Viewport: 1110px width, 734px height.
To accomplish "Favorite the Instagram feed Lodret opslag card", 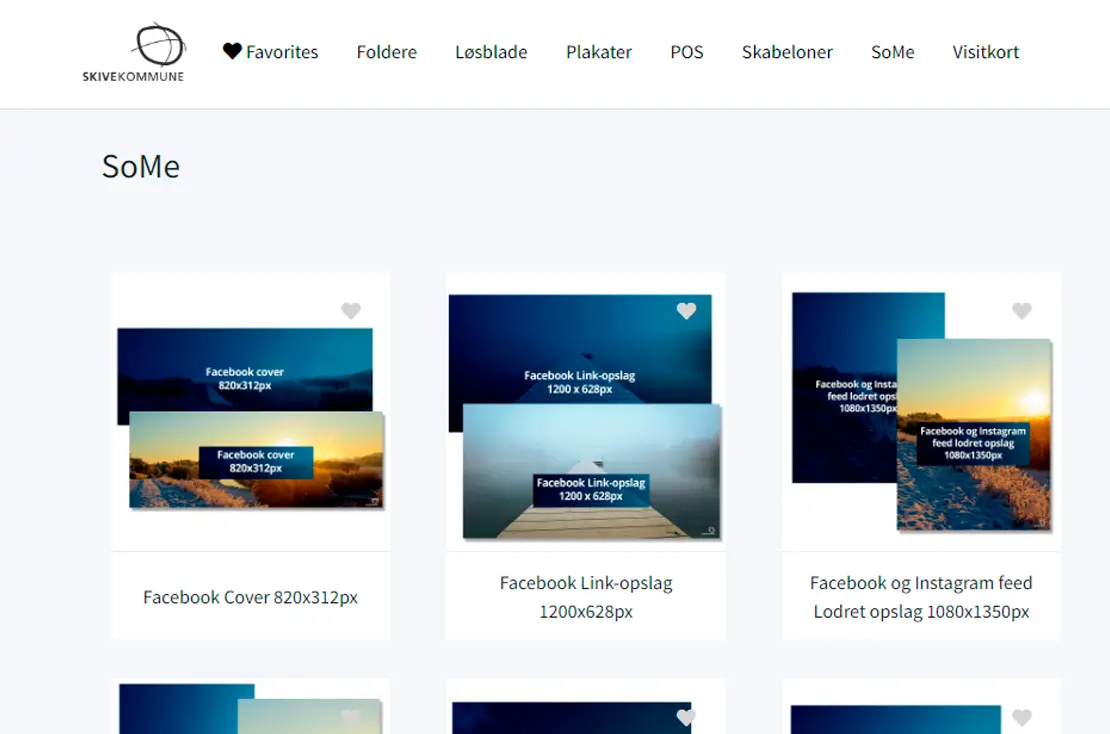I will [1021, 311].
